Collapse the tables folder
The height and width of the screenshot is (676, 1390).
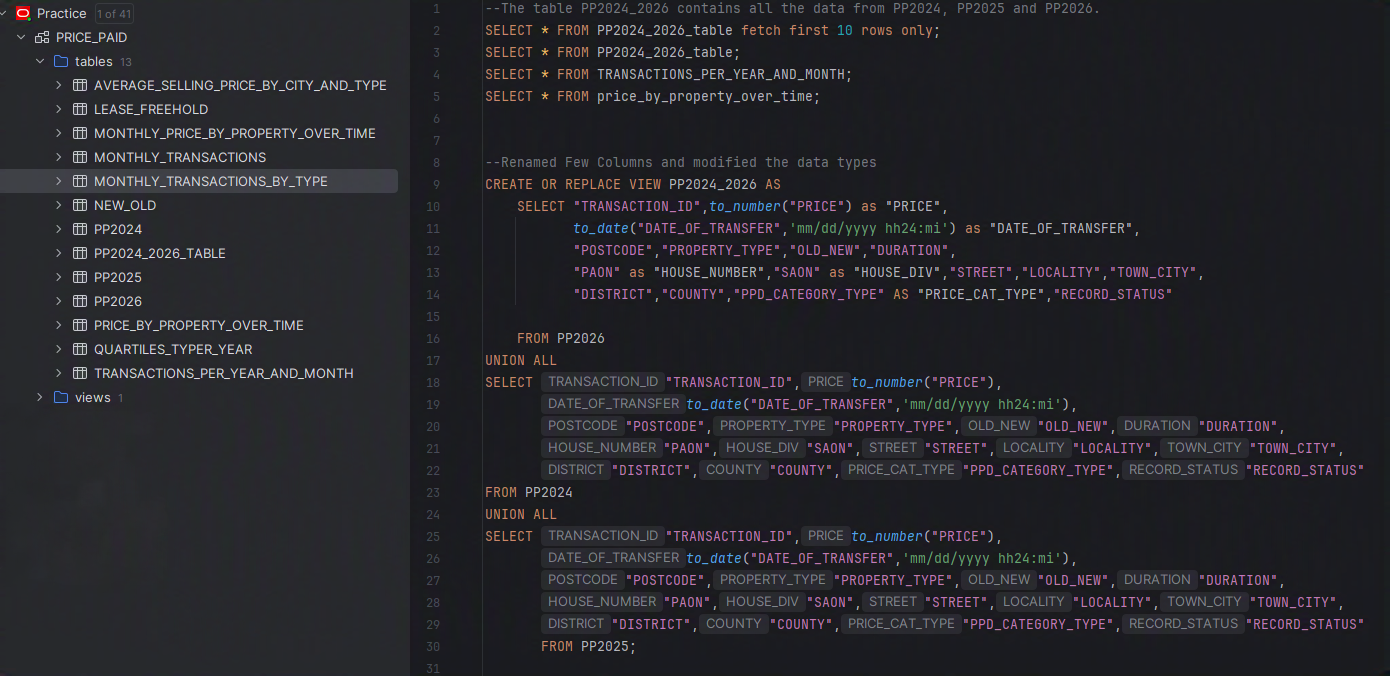coord(40,61)
